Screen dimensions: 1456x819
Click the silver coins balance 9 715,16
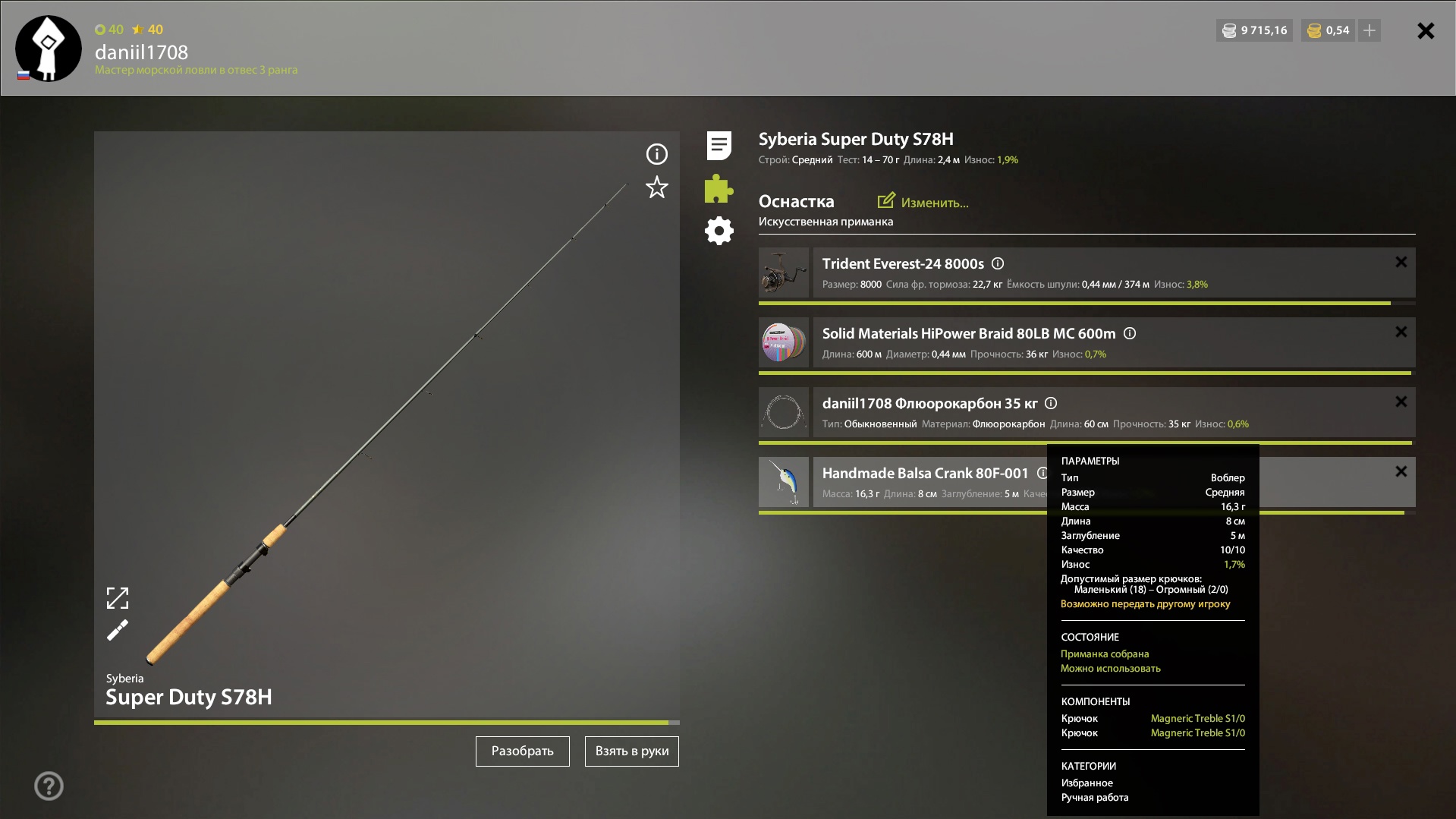tap(1254, 30)
